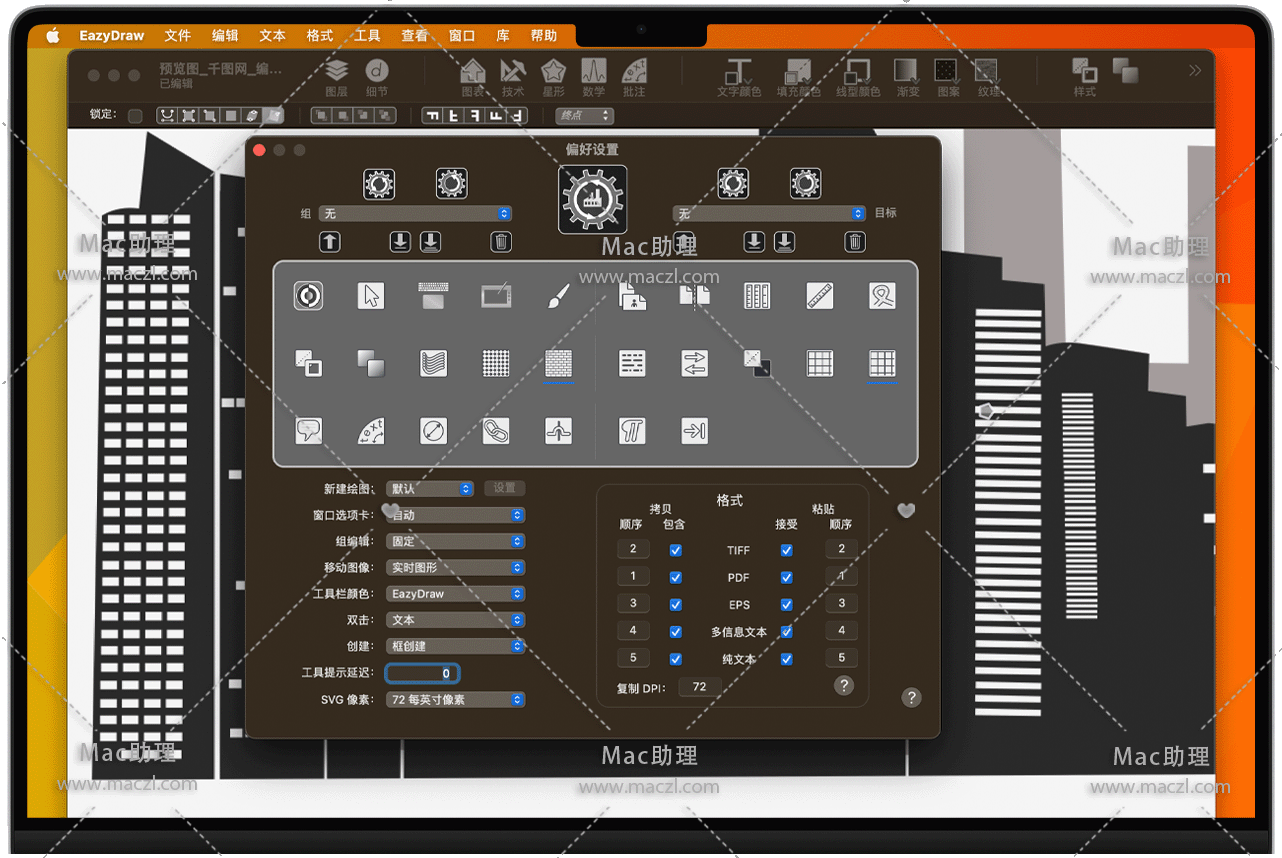Toggle the PDF paste accept checkbox
The width and height of the screenshot is (1282, 858).
click(787, 577)
